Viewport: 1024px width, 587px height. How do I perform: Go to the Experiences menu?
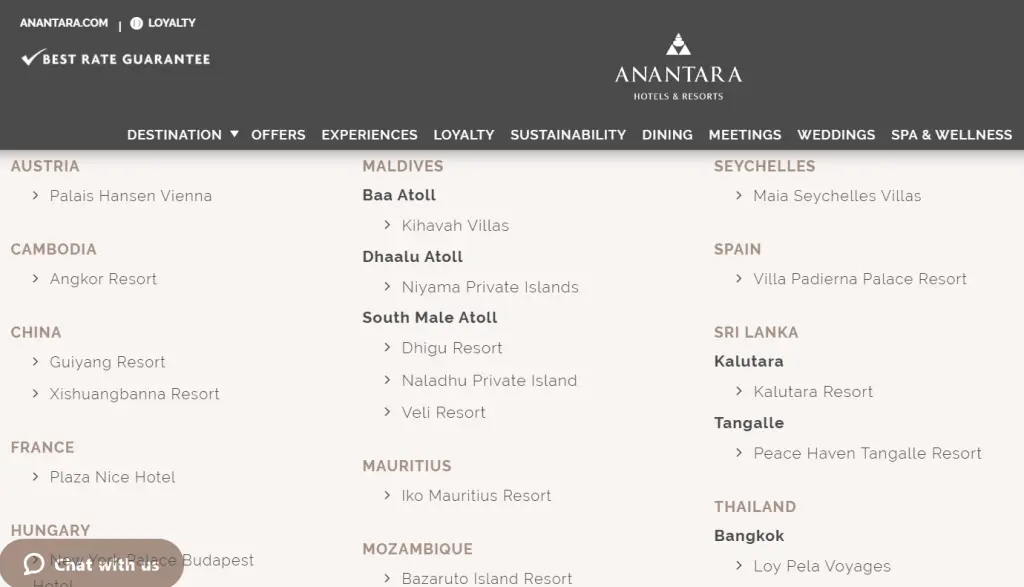[x=369, y=135]
